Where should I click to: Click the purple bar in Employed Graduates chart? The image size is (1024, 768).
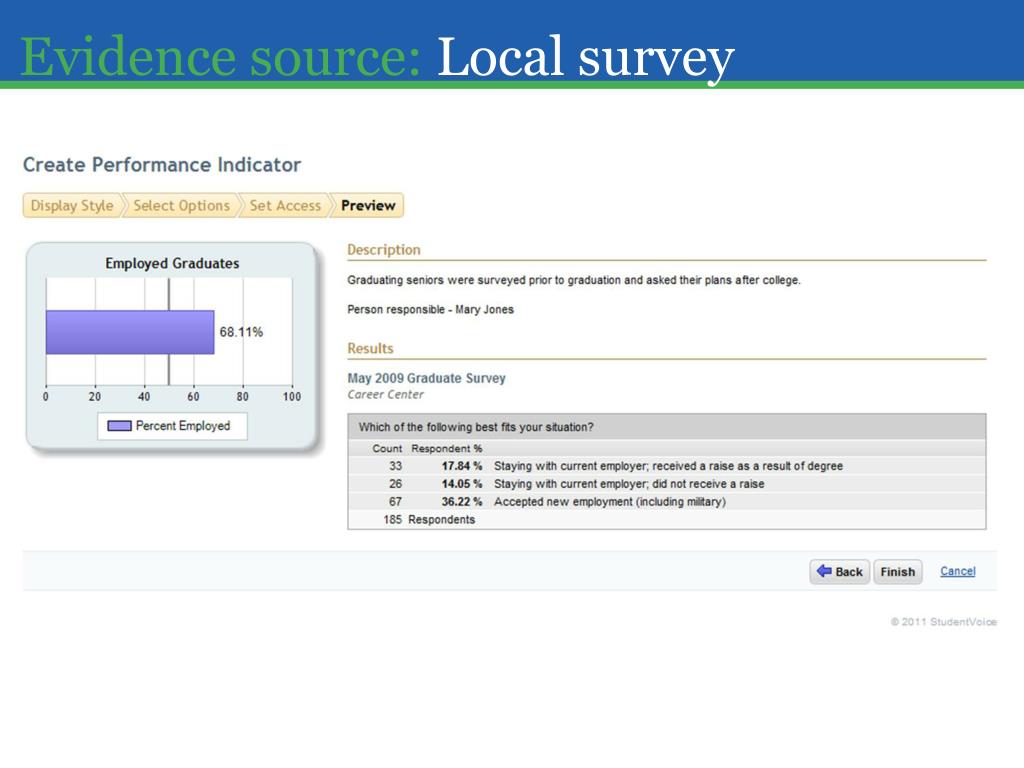click(130, 332)
